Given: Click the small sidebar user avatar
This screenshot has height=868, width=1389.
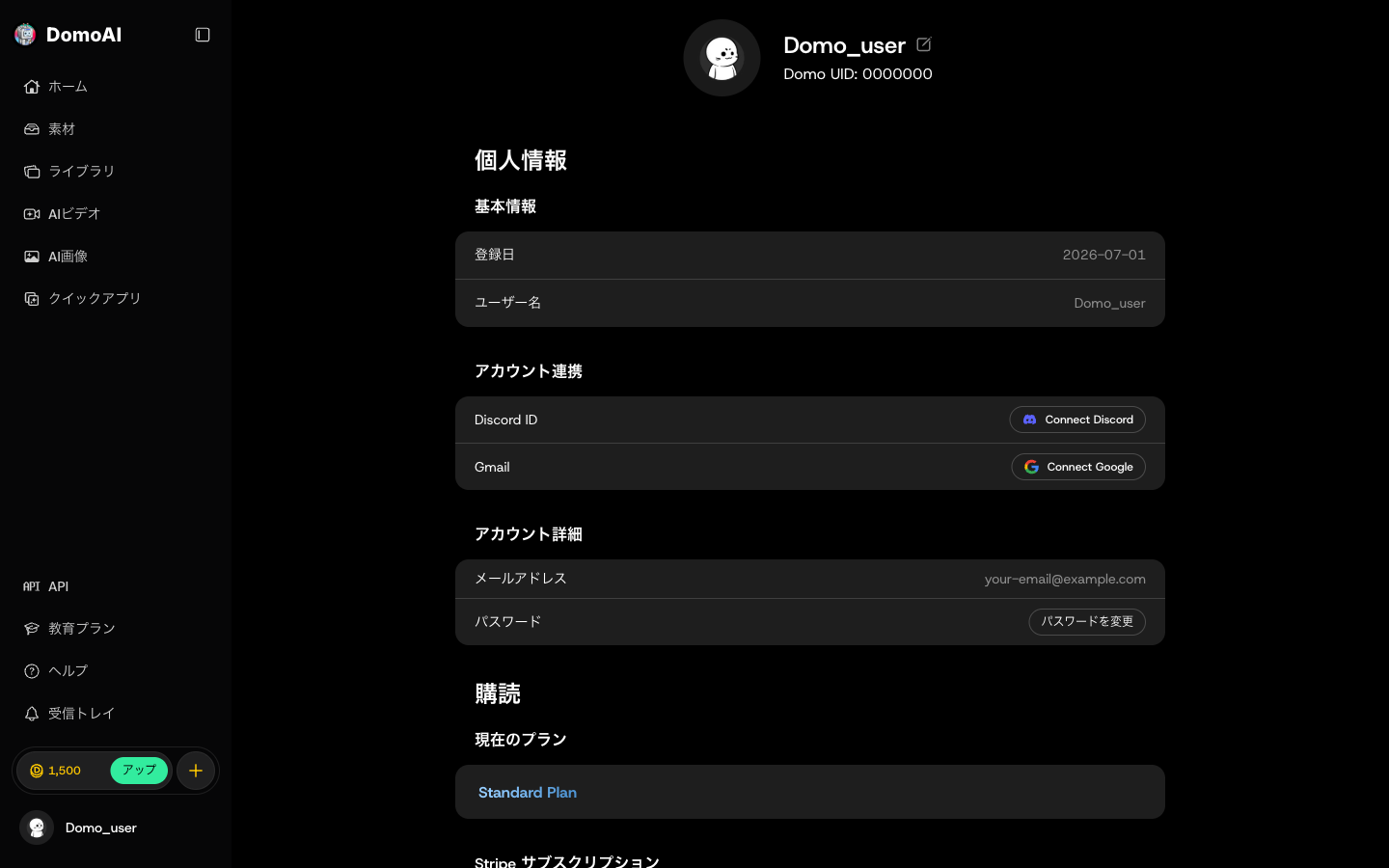Looking at the screenshot, I should click(37, 827).
